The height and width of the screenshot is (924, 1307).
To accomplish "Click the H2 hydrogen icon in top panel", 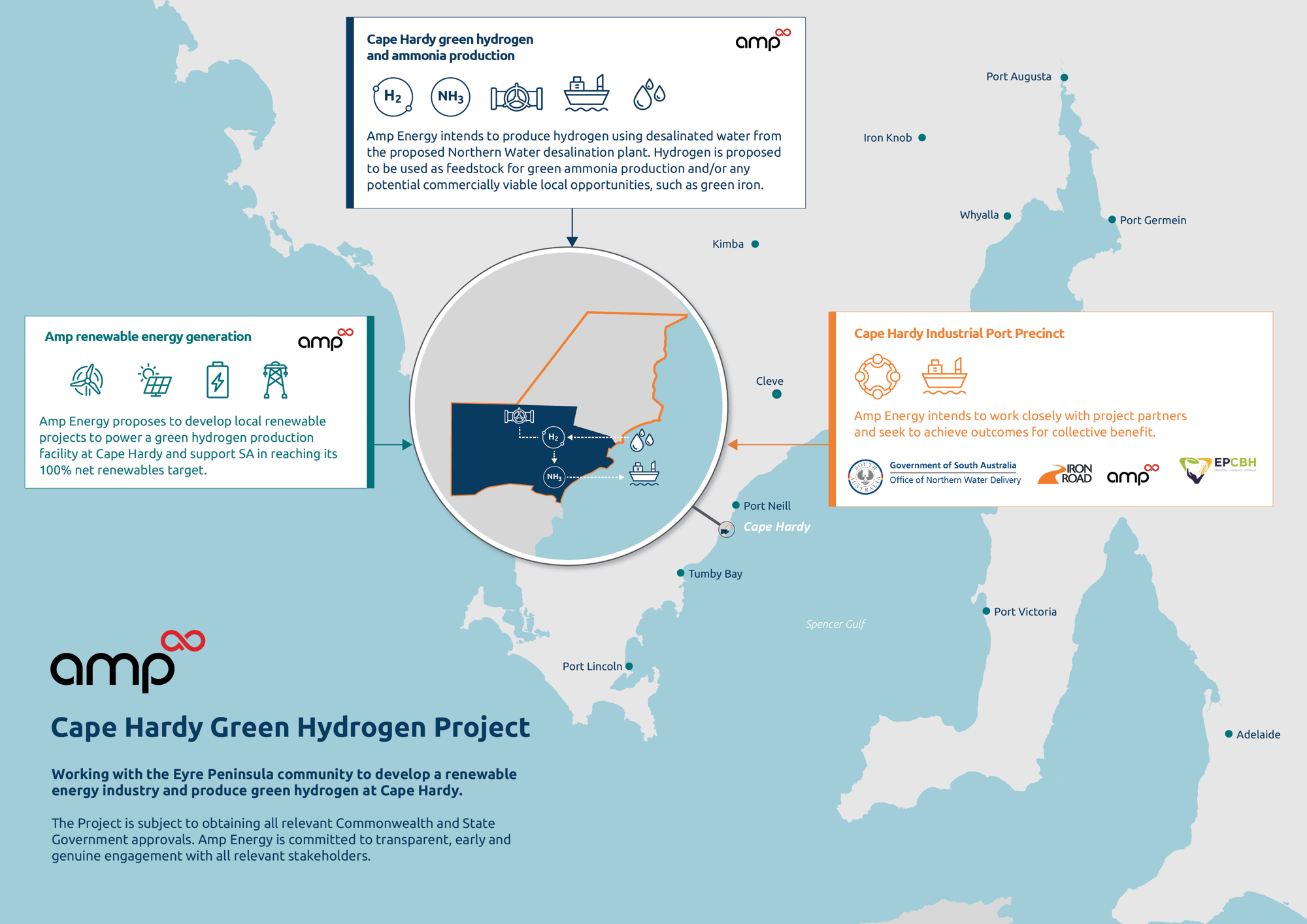I will [393, 97].
